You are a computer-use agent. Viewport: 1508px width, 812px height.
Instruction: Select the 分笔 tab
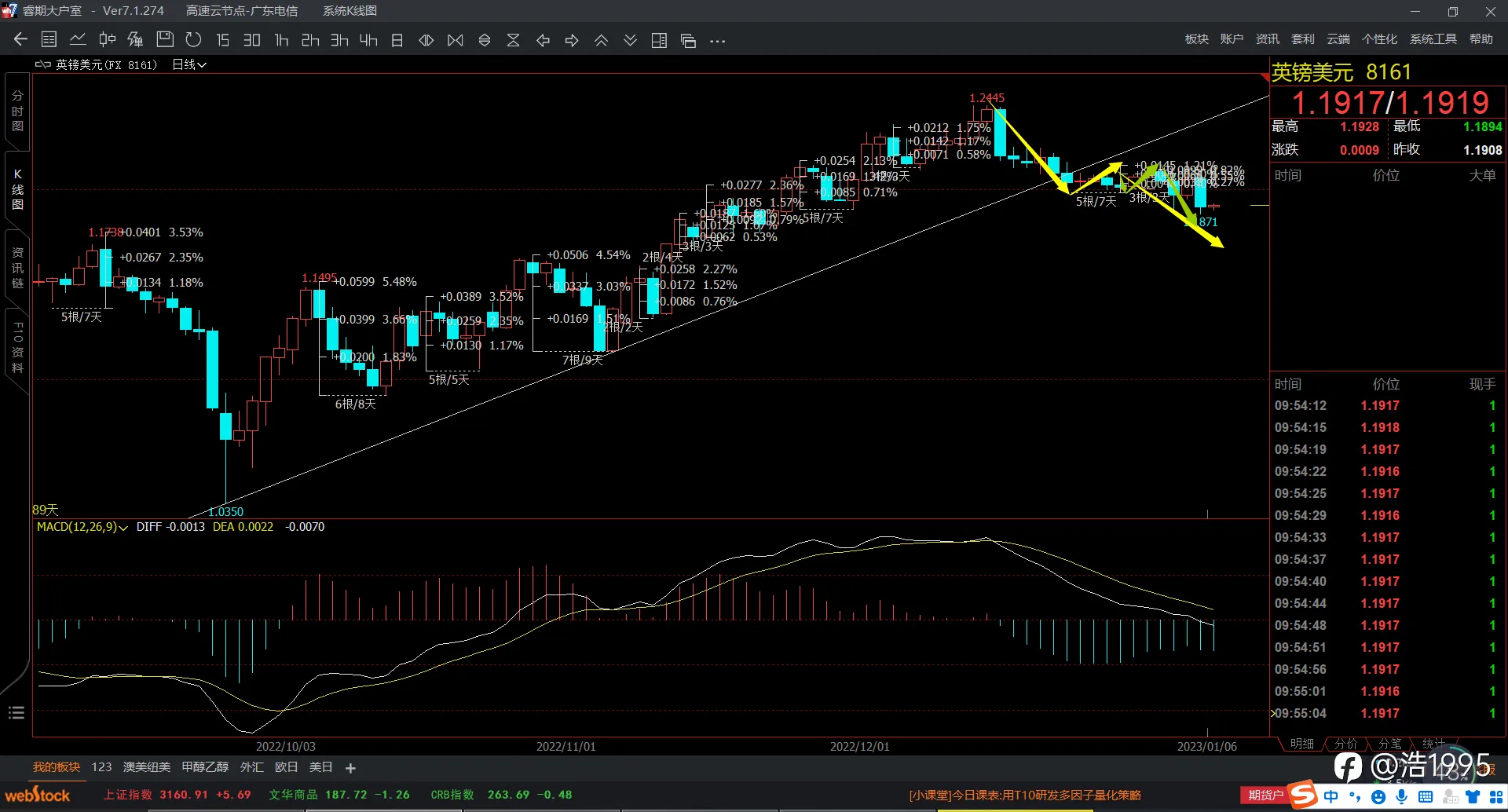(1389, 744)
